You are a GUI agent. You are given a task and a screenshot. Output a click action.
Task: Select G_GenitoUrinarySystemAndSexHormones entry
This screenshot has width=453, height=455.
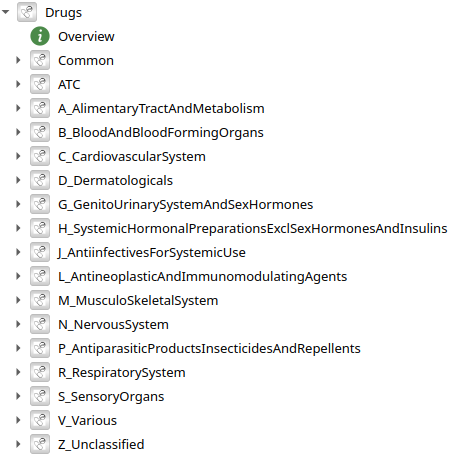pos(185,205)
